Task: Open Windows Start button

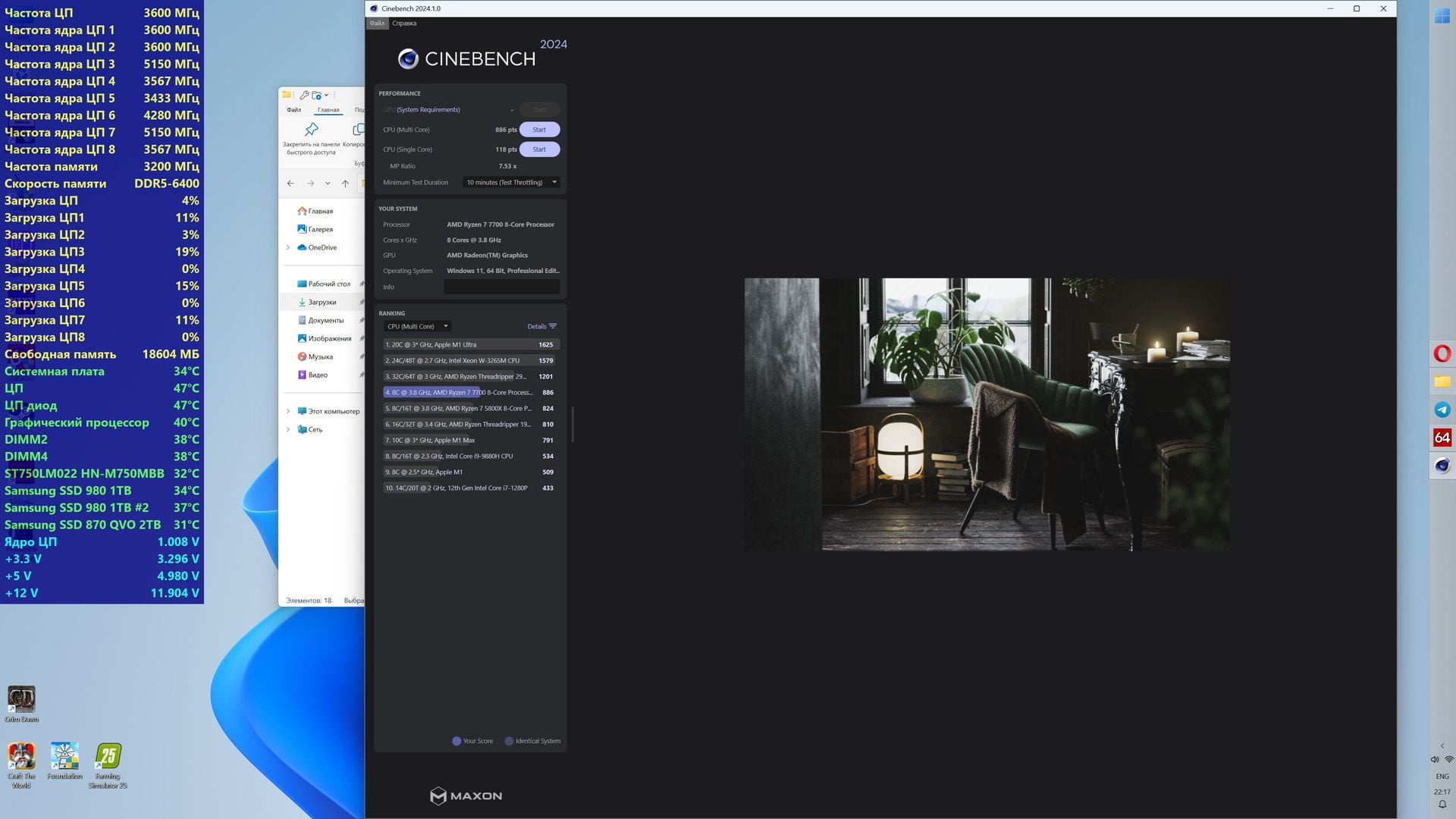Action: [x=1442, y=16]
